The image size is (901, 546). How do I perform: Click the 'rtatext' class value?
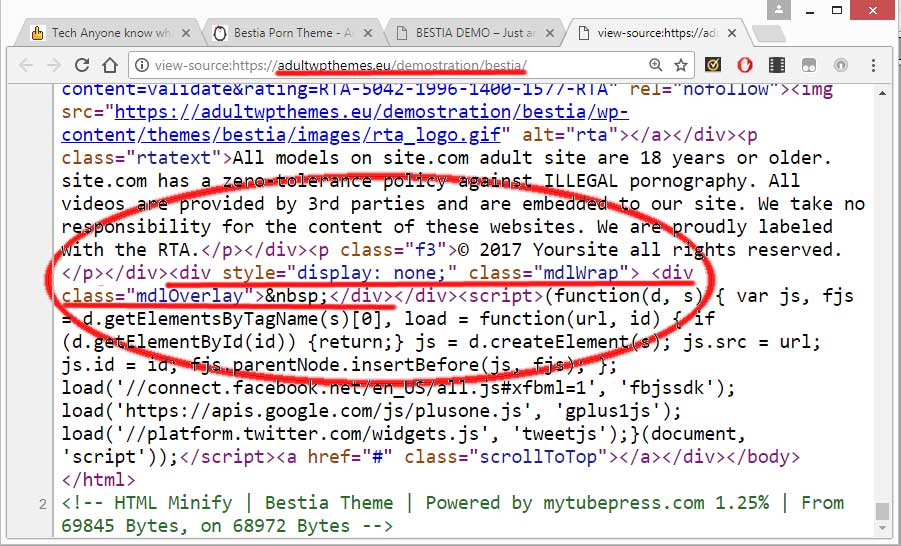point(174,157)
